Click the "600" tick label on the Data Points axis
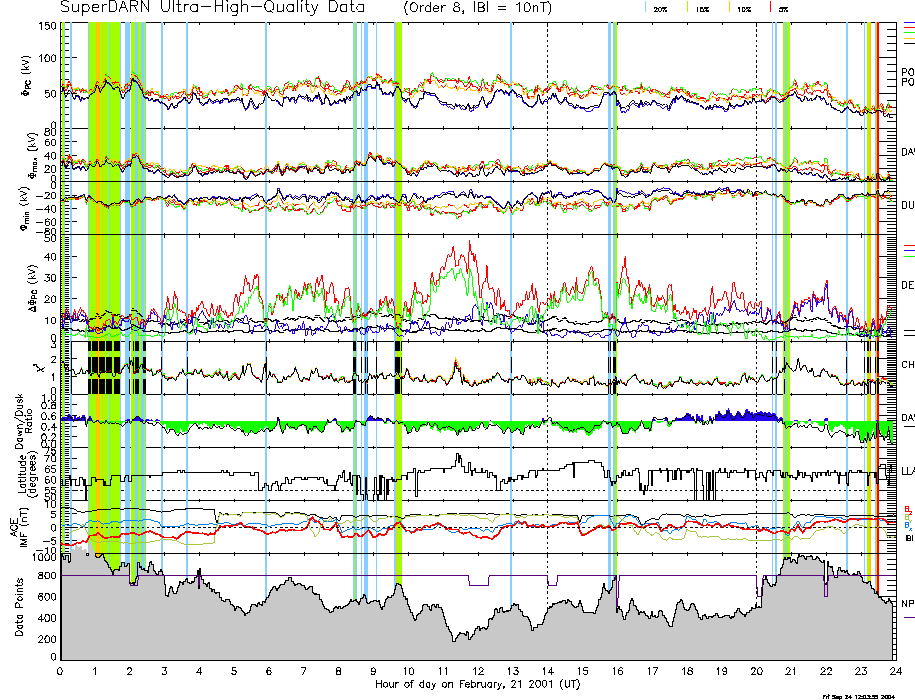915x700 pixels. [48, 597]
